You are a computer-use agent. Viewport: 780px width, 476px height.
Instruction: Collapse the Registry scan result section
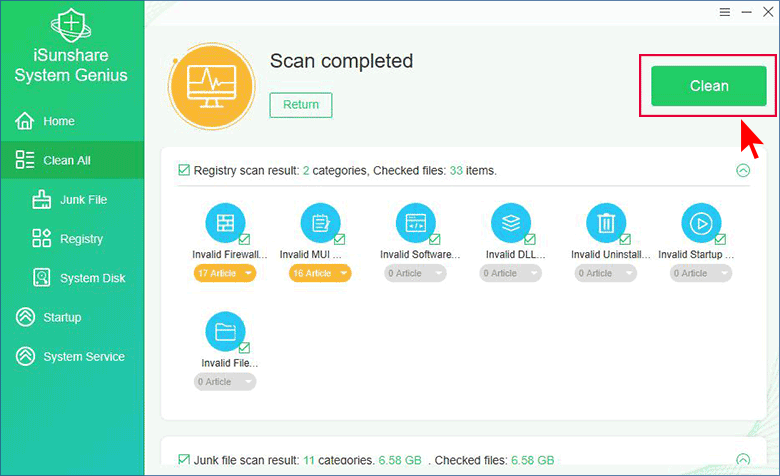742,170
